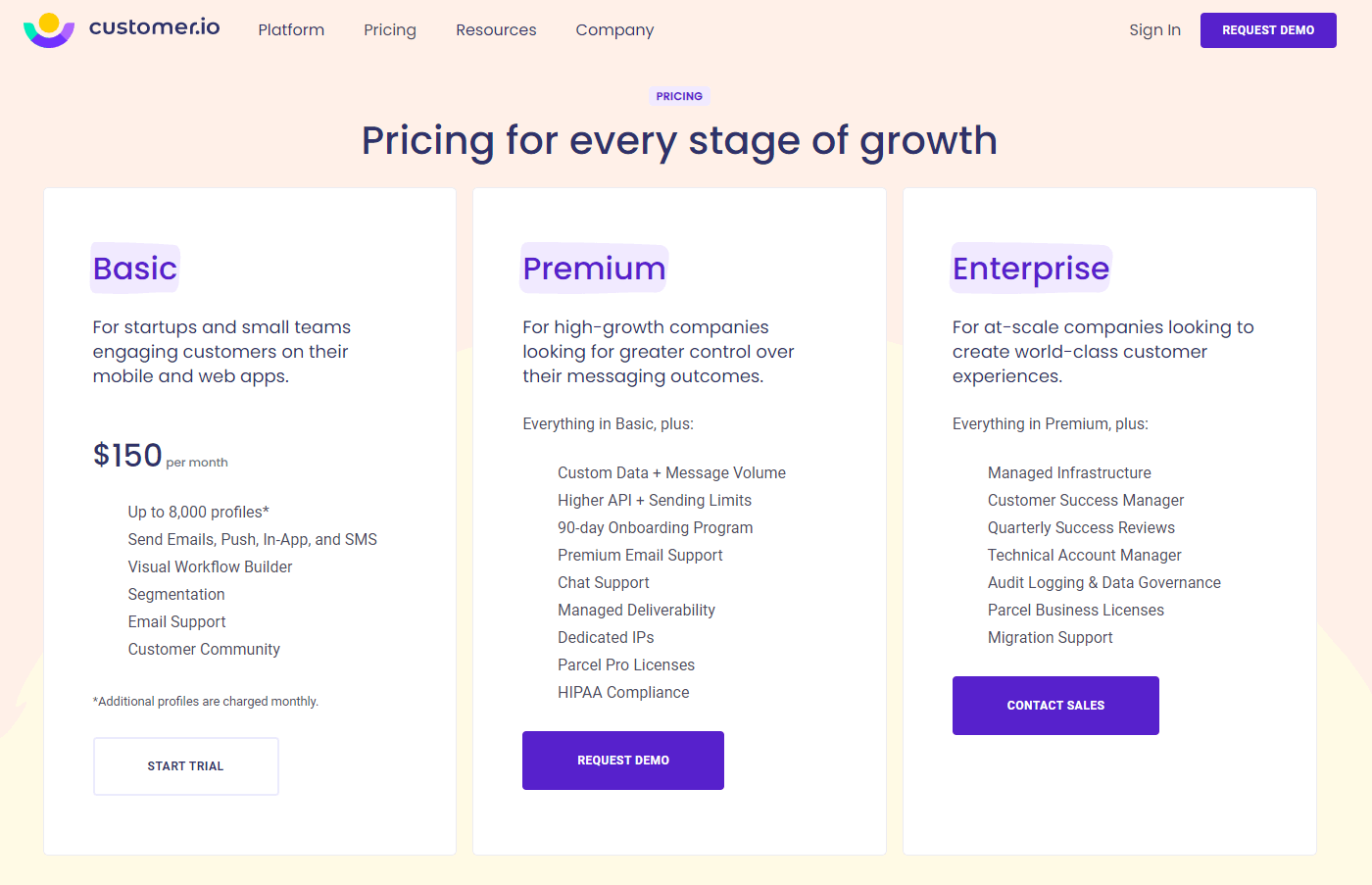
Task: Click the header Request Demo button
Action: pyautogui.click(x=1268, y=30)
